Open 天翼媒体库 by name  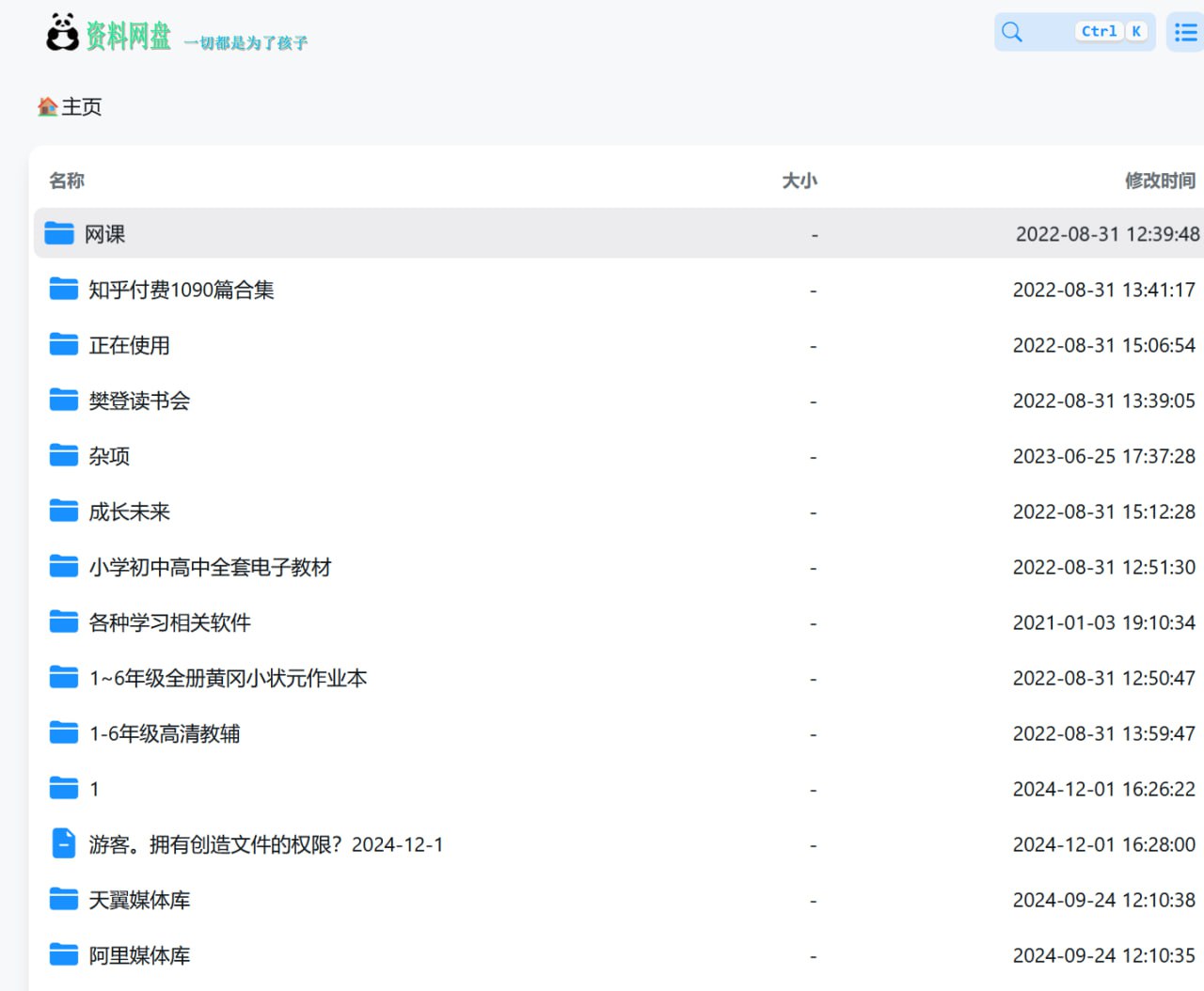pyautogui.click(x=139, y=900)
